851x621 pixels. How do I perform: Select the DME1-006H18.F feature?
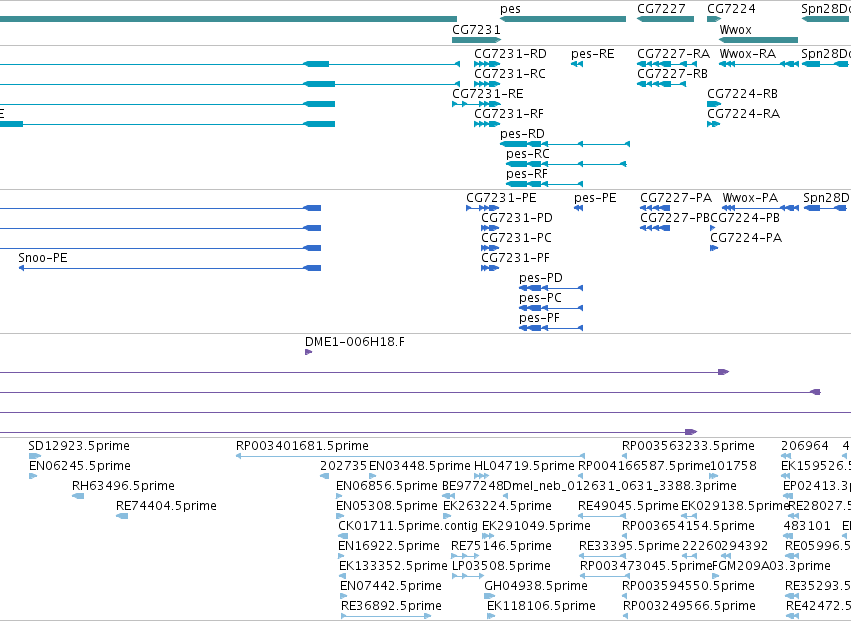click(x=309, y=352)
